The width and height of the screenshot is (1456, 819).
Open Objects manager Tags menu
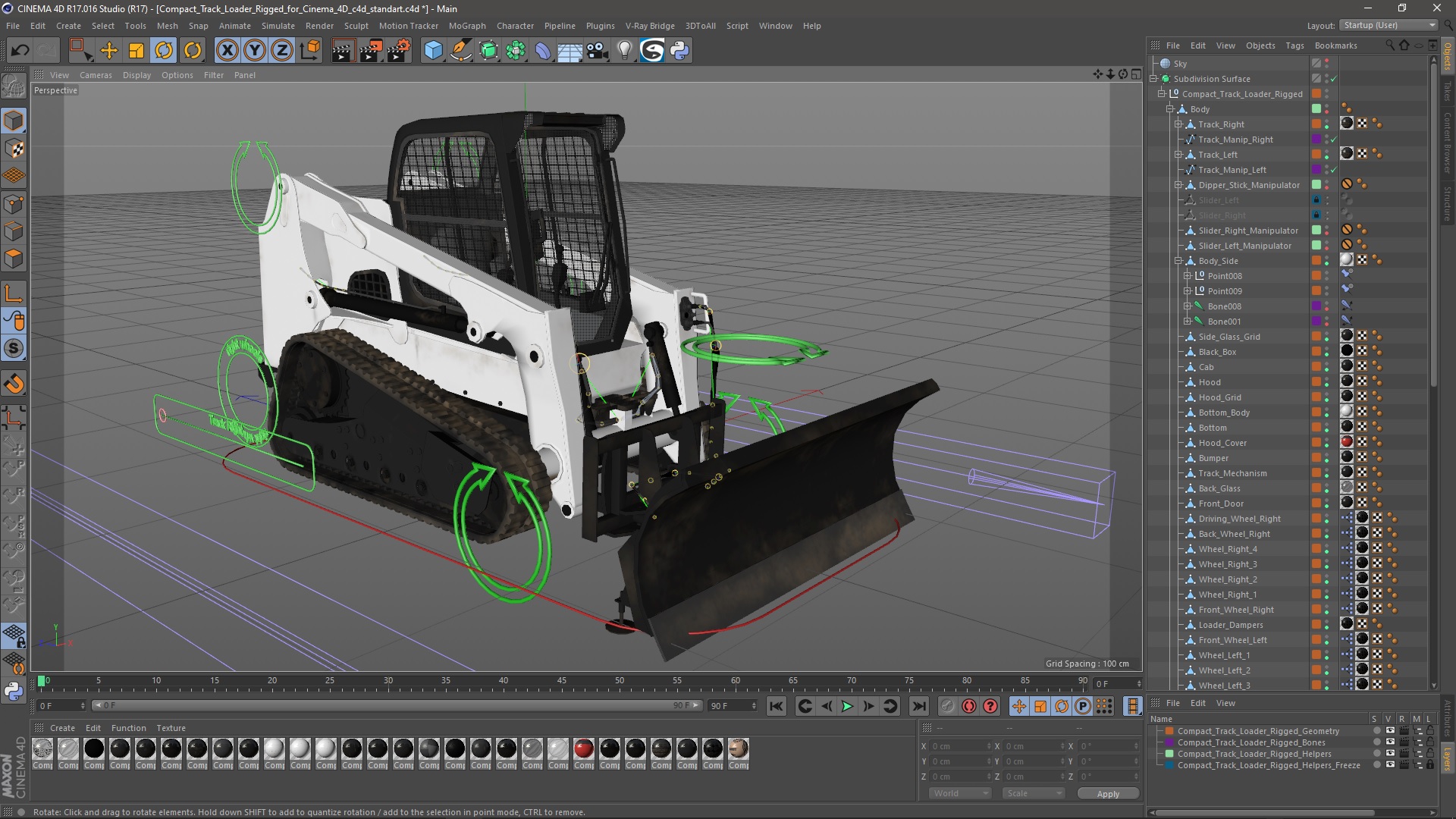tap(1294, 45)
